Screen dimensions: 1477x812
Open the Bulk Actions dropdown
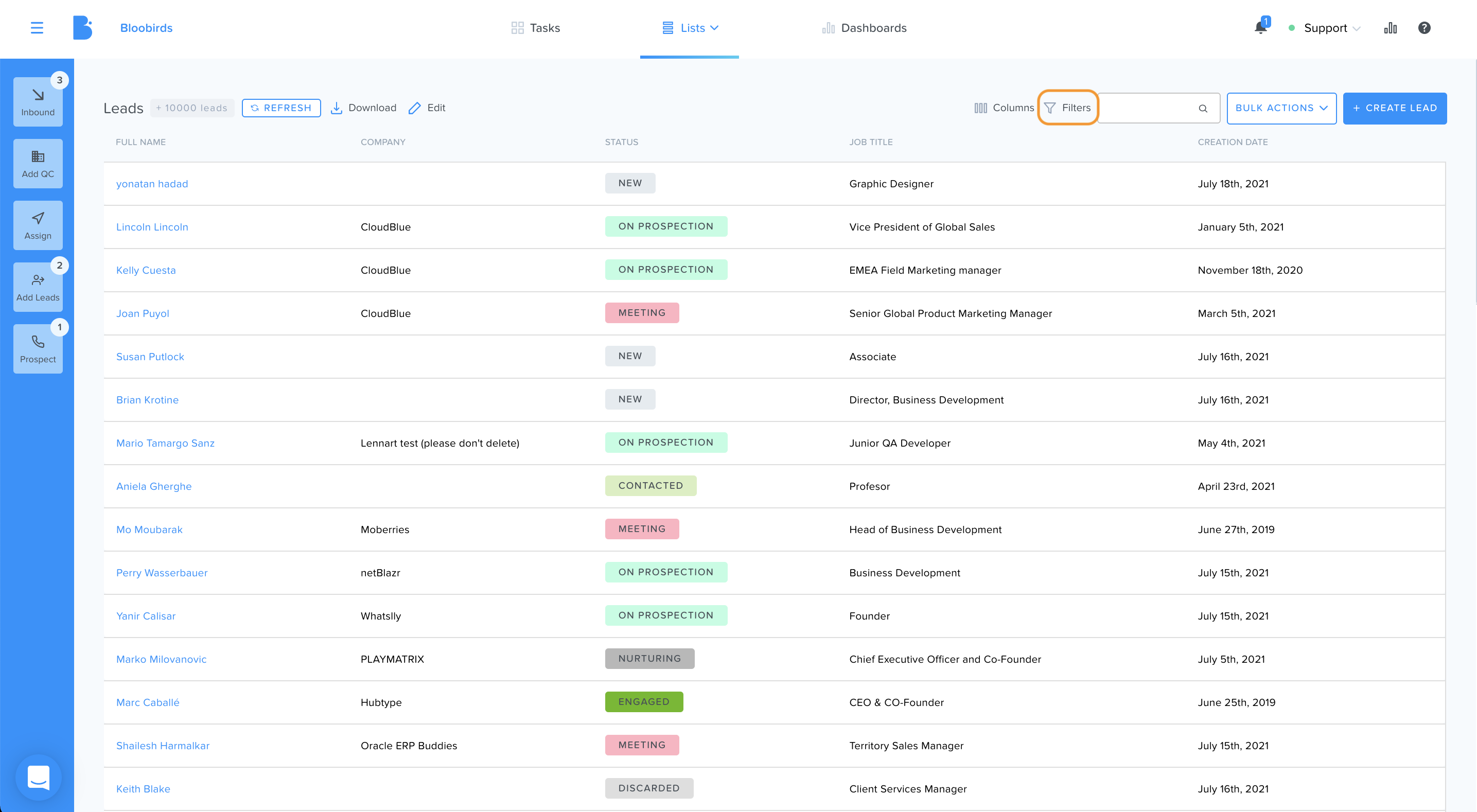[x=1281, y=108]
